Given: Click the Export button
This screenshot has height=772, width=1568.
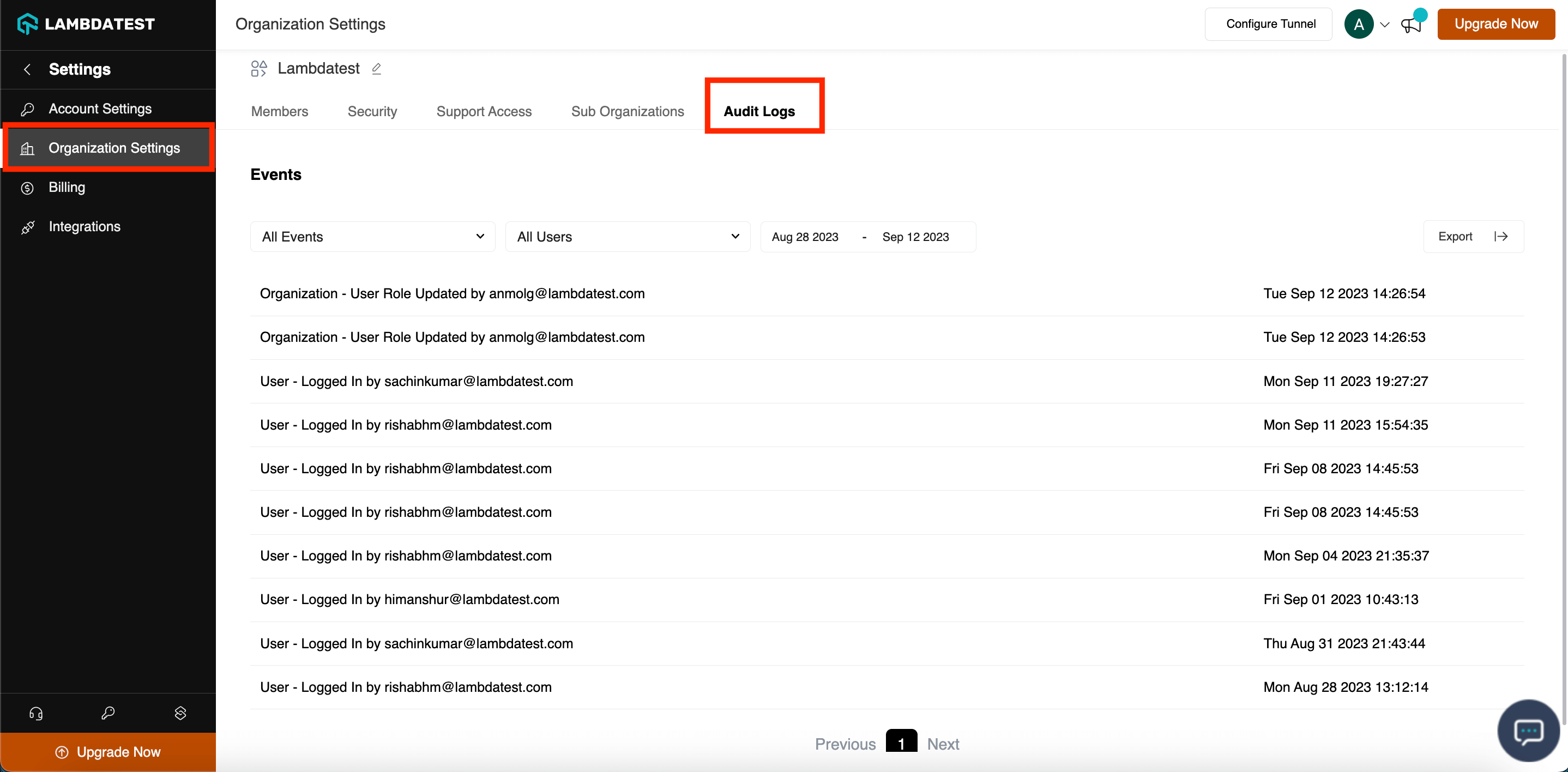Looking at the screenshot, I should (x=1473, y=236).
